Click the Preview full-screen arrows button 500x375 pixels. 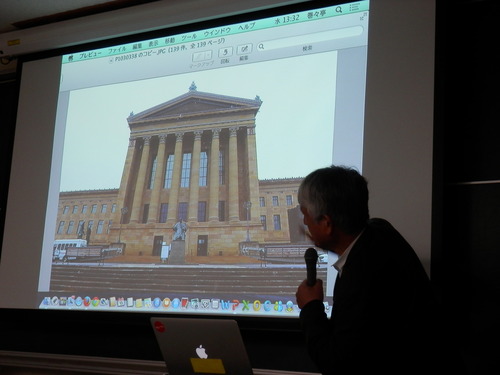(x=363, y=16)
